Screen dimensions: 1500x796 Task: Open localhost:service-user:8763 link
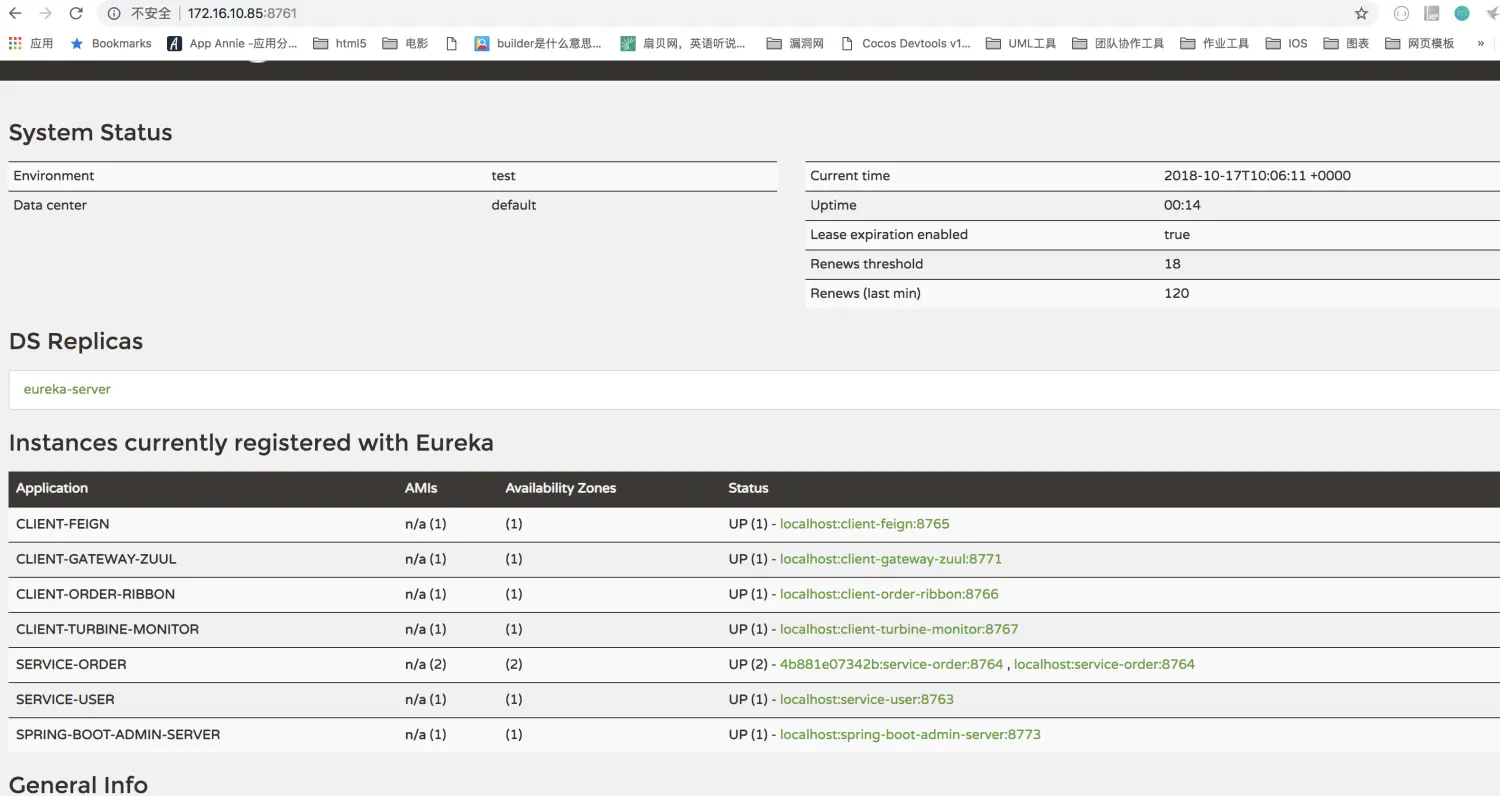[866, 699]
